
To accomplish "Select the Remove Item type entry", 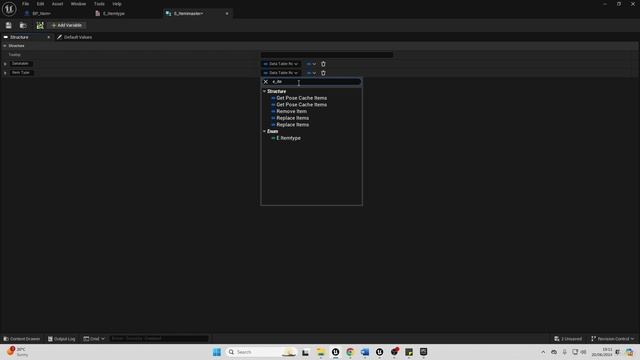I will (x=291, y=111).
